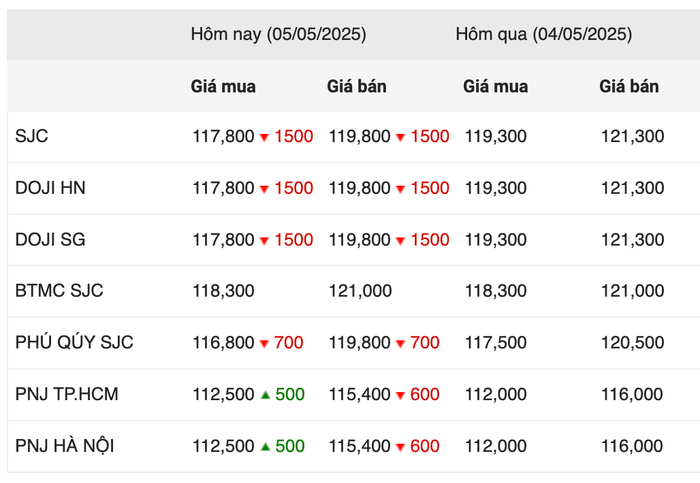This screenshot has width=700, height=483.
Task: Click the green 500 change for PNJ TP.HCM
Action: point(290,394)
